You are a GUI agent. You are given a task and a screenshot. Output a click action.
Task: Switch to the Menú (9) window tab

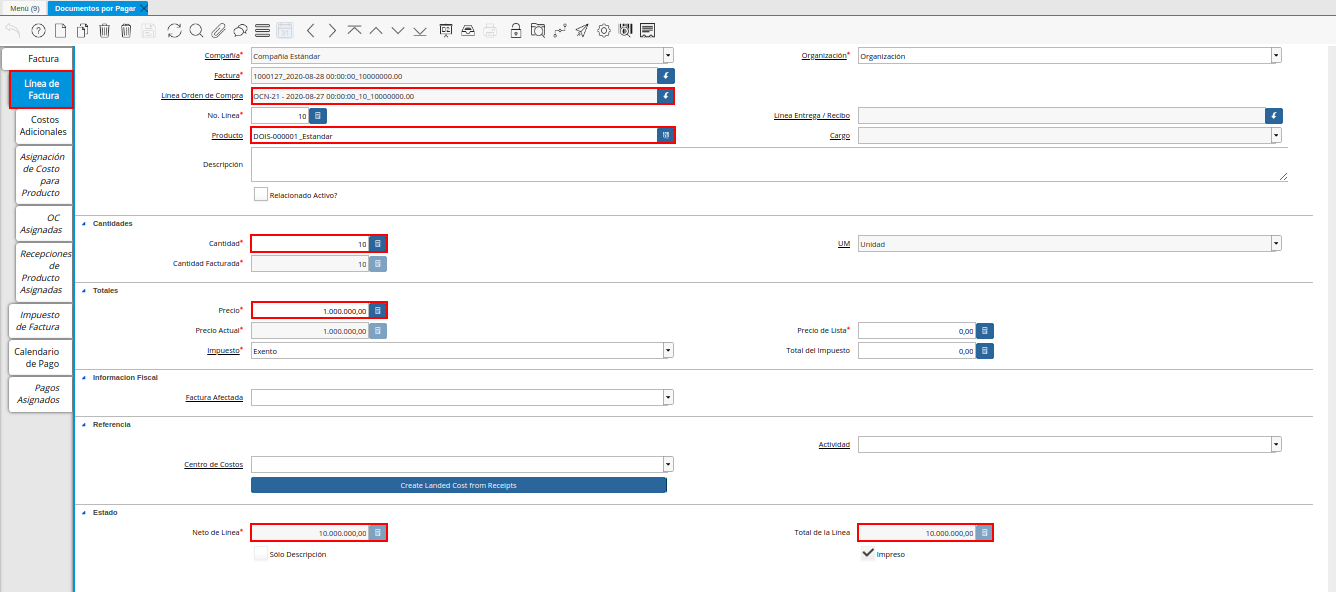(x=24, y=8)
